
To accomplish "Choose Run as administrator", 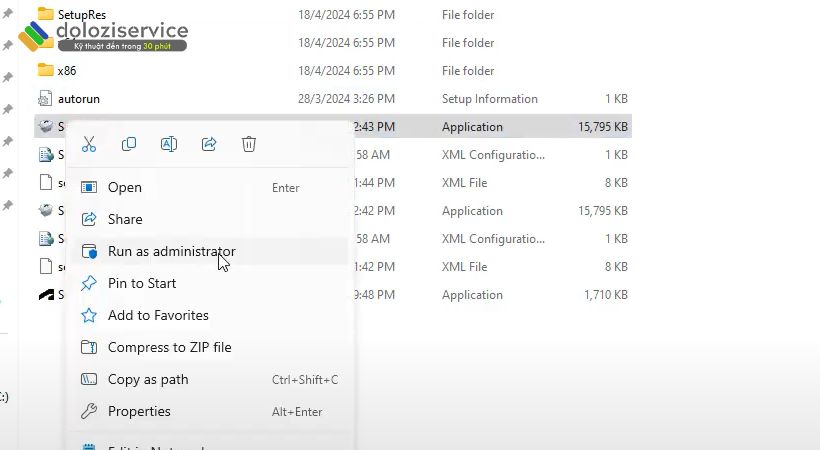I will click(x=209, y=251).
